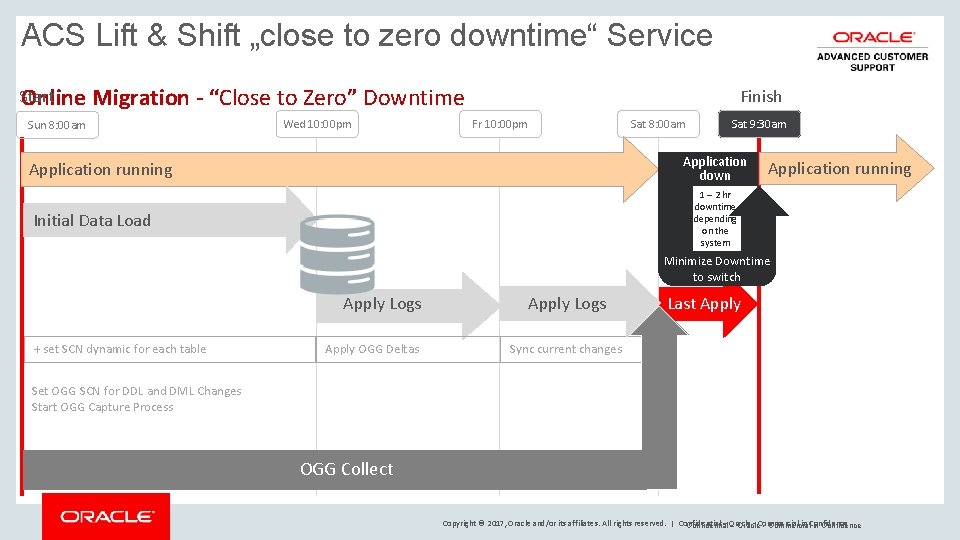
Task: Select the 'Sat 8:00am' time marker
Action: coord(658,124)
